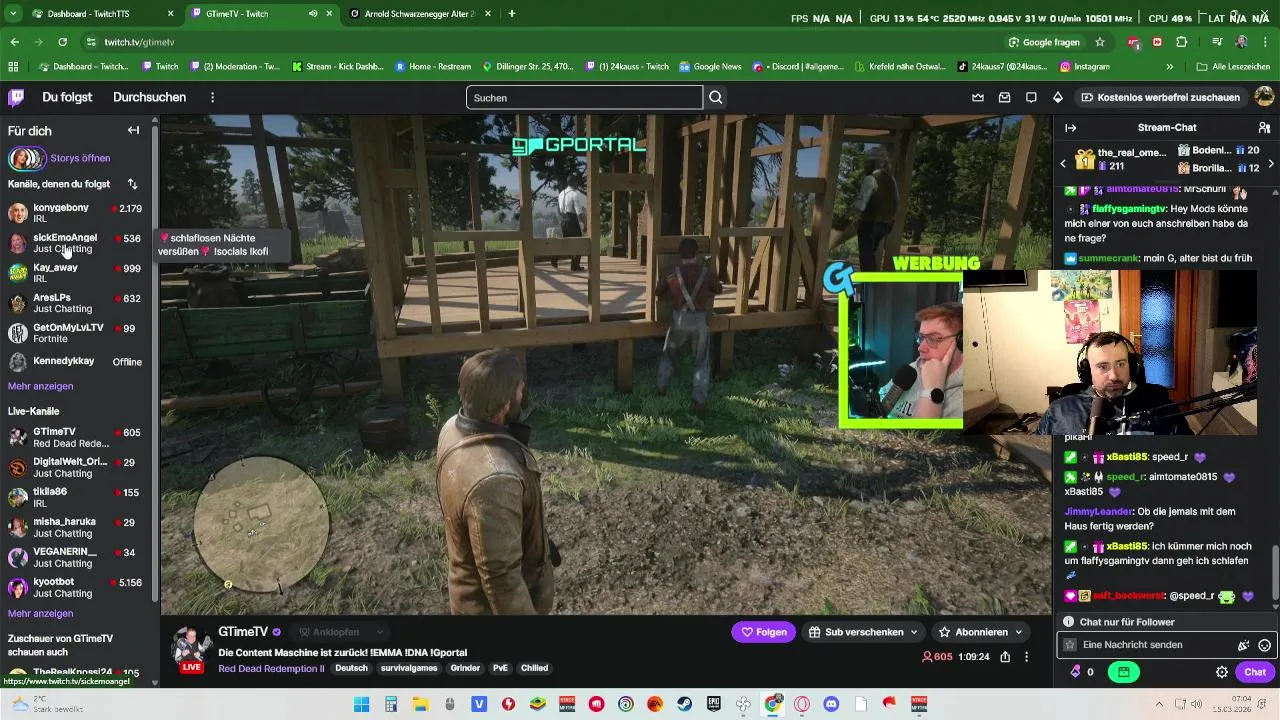This screenshot has width=1280, height=720.
Task: Click Google fragen button in address bar
Action: [x=1044, y=42]
